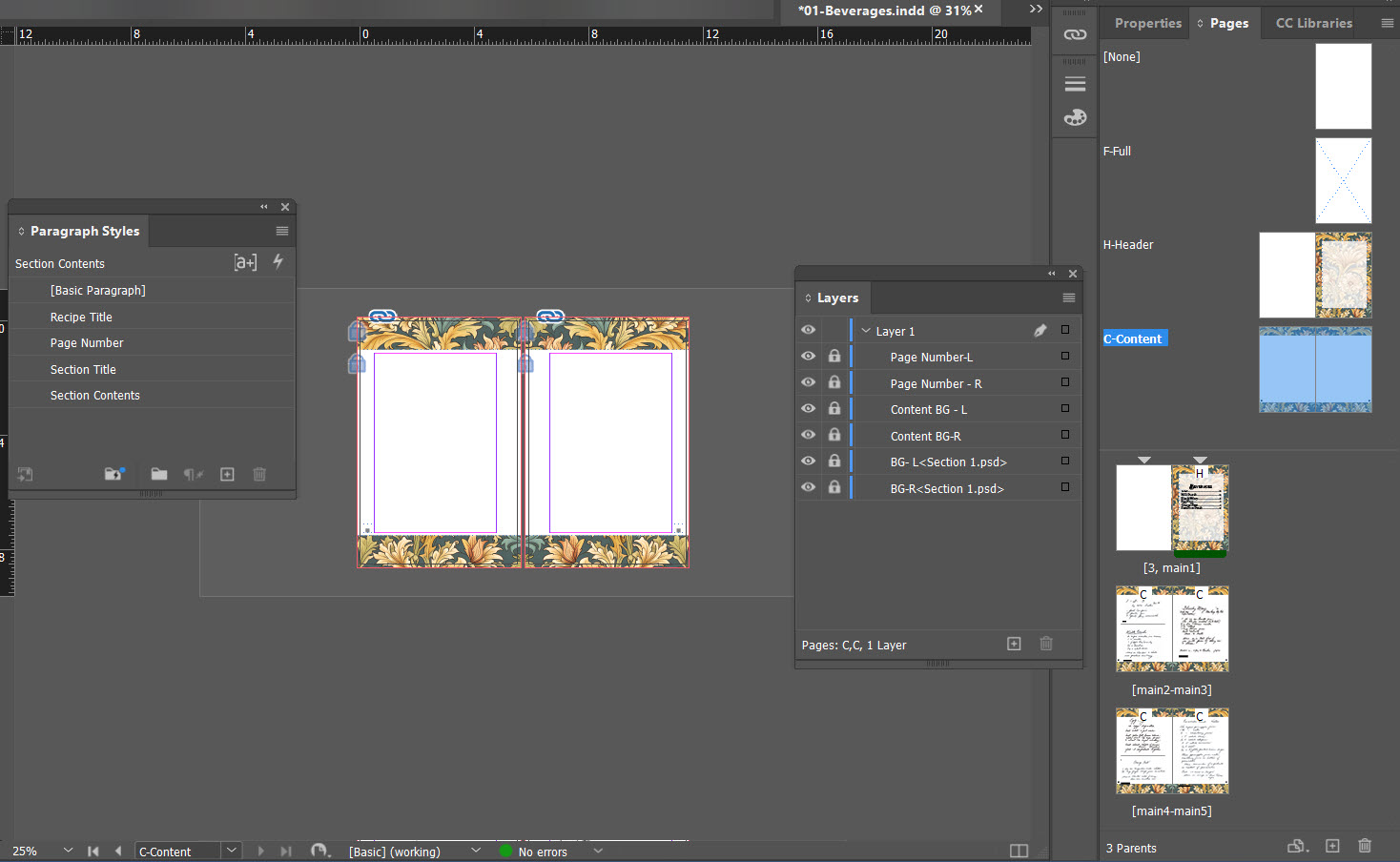
Task: Open the page navigation dropdown showing C-Content
Action: [x=231, y=851]
